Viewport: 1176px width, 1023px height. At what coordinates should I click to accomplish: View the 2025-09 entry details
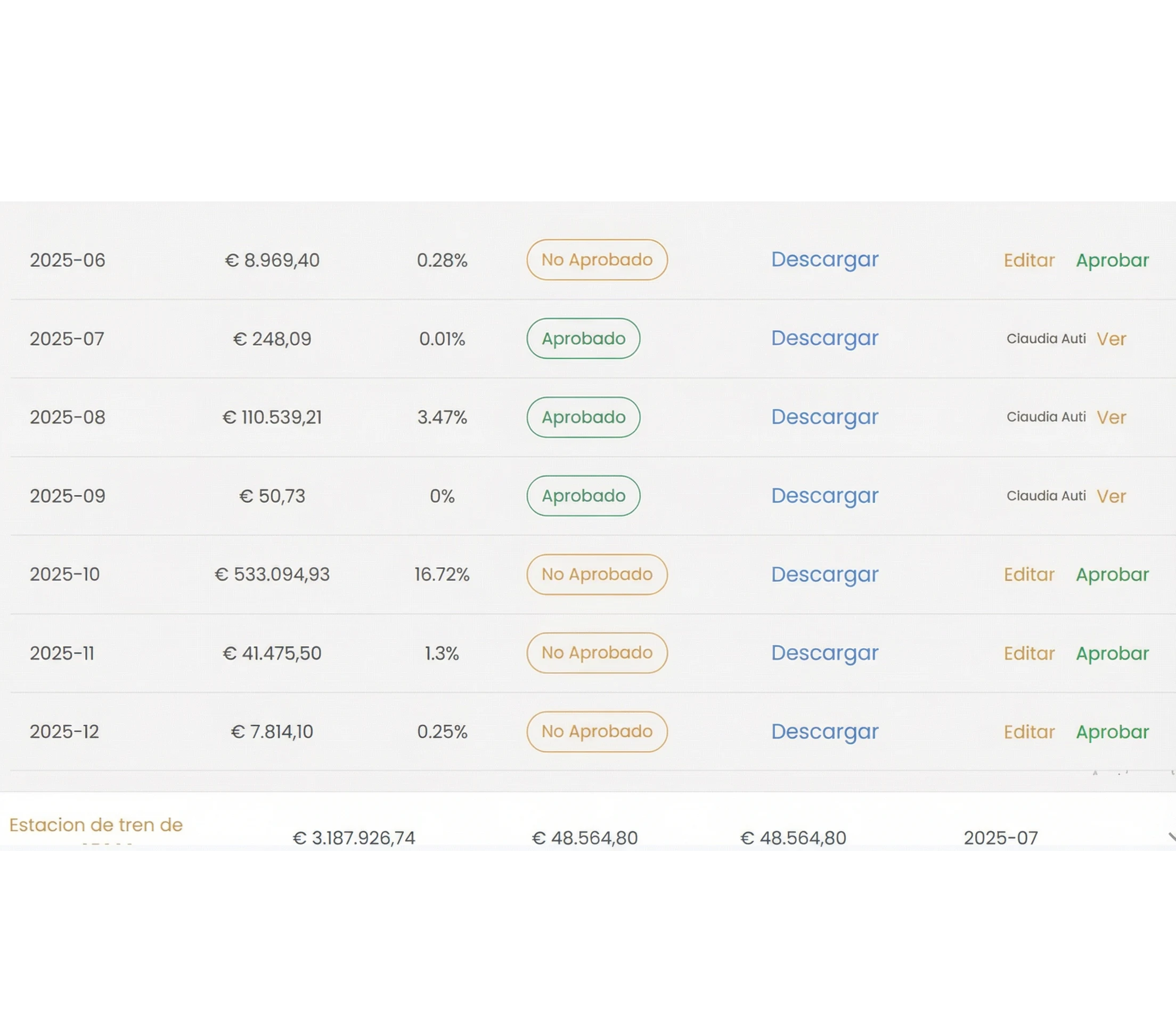click(x=1111, y=496)
